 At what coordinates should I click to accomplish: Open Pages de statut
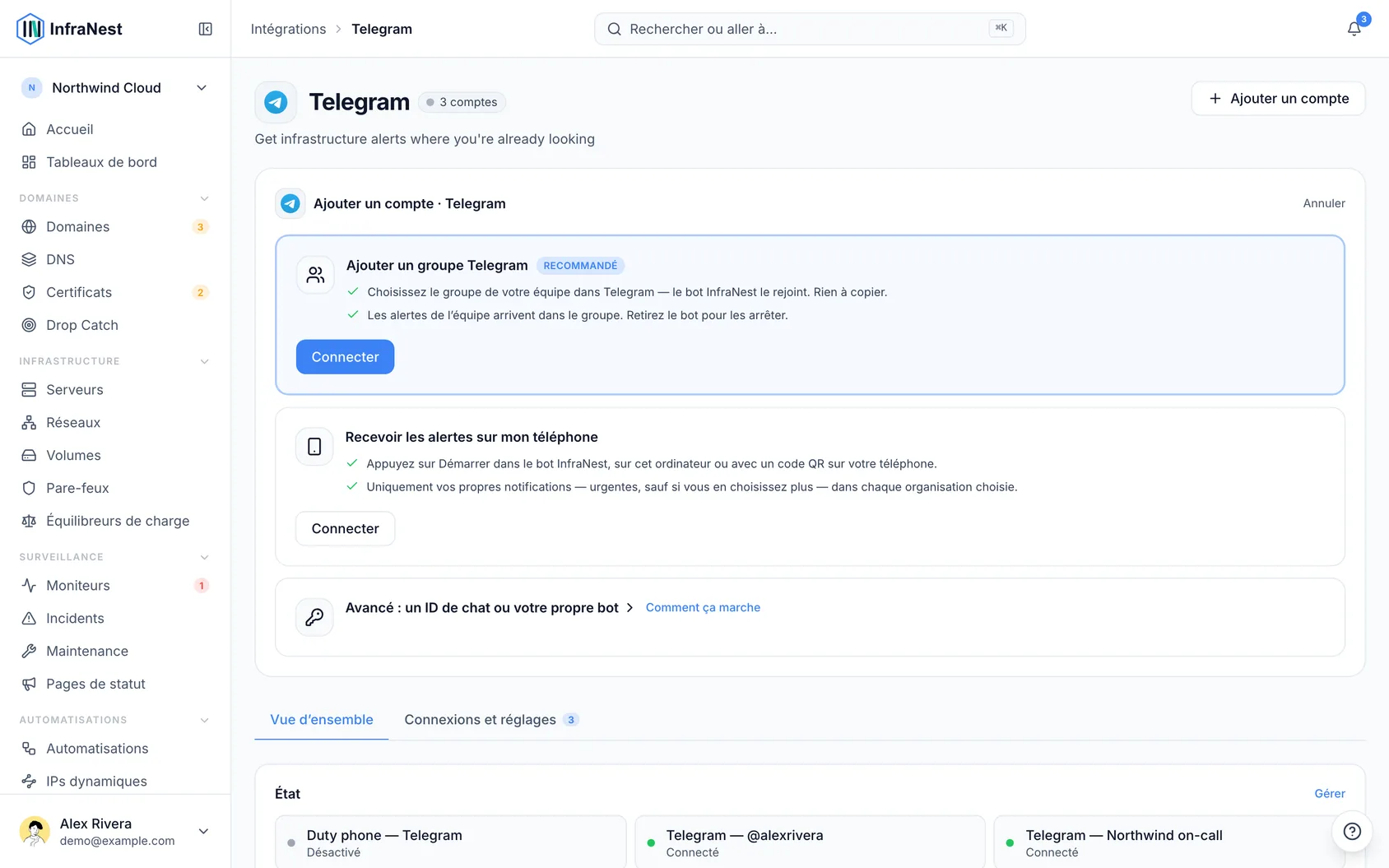pos(115,684)
